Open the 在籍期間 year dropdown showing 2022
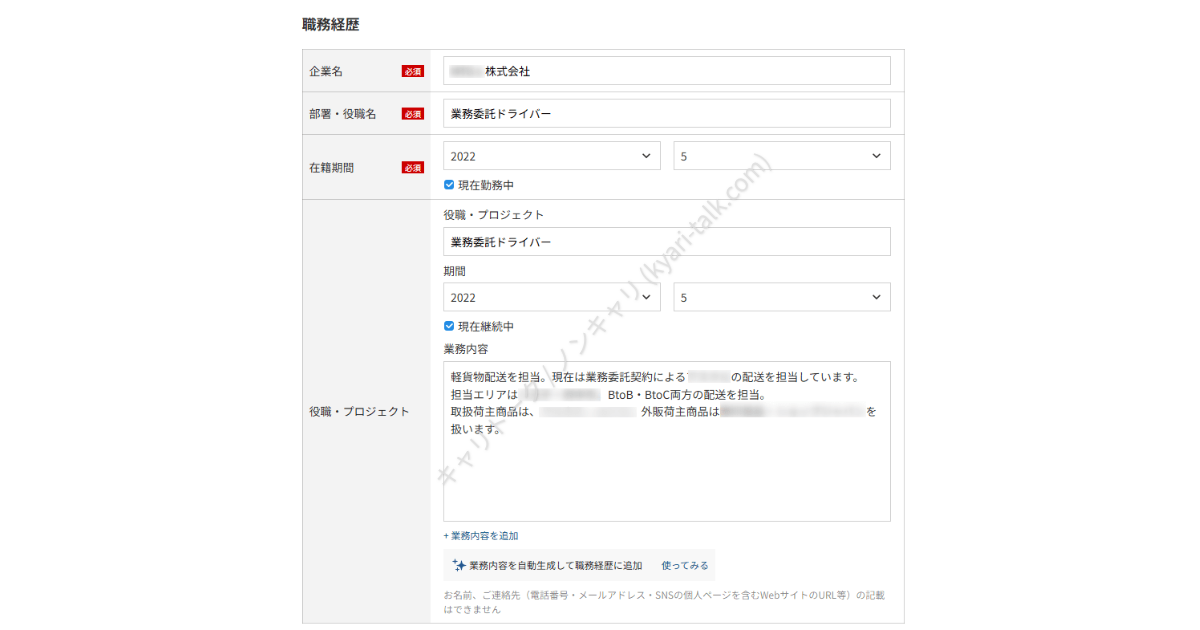 pyautogui.click(x=551, y=156)
